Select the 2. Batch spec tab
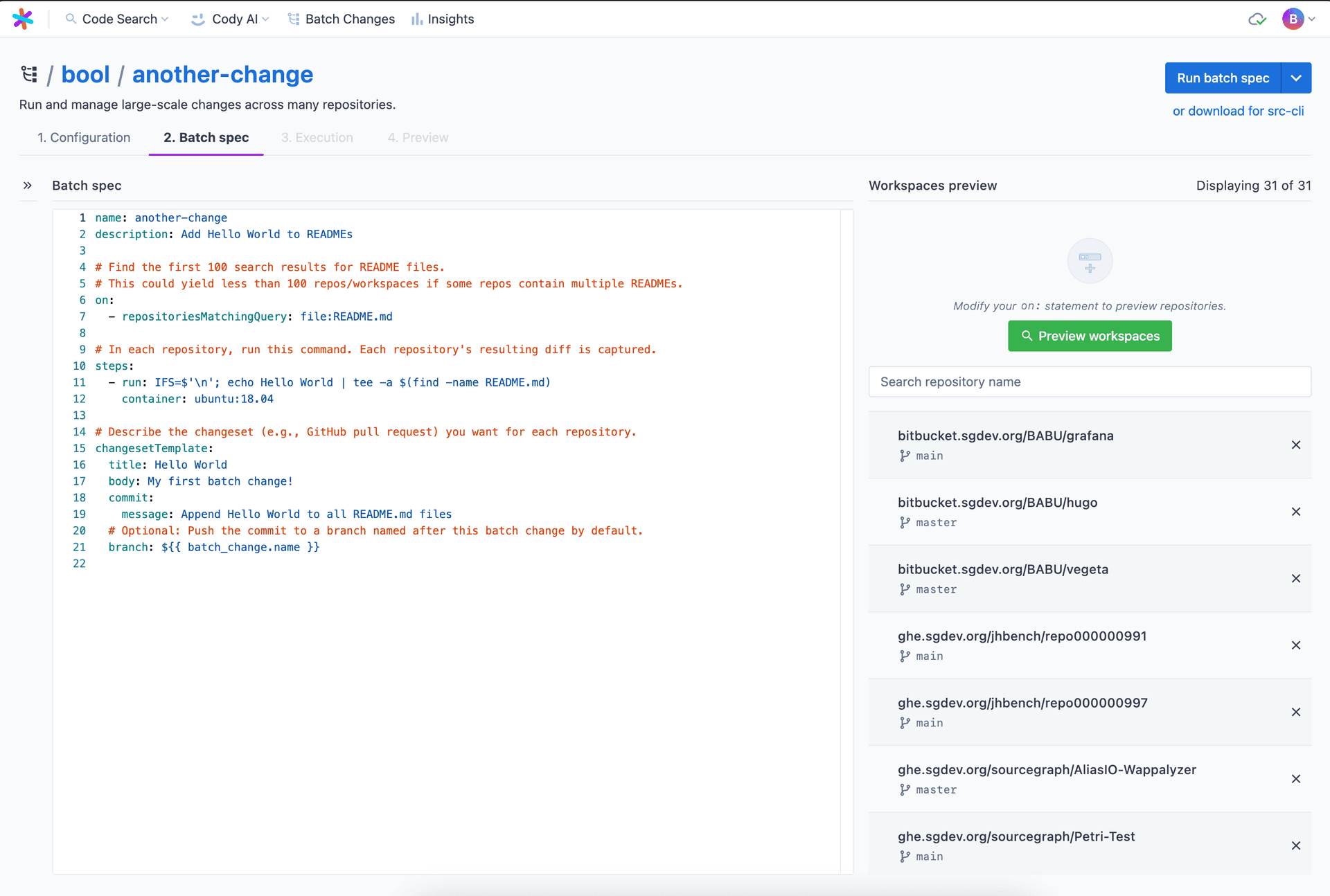1330x896 pixels. (x=206, y=137)
